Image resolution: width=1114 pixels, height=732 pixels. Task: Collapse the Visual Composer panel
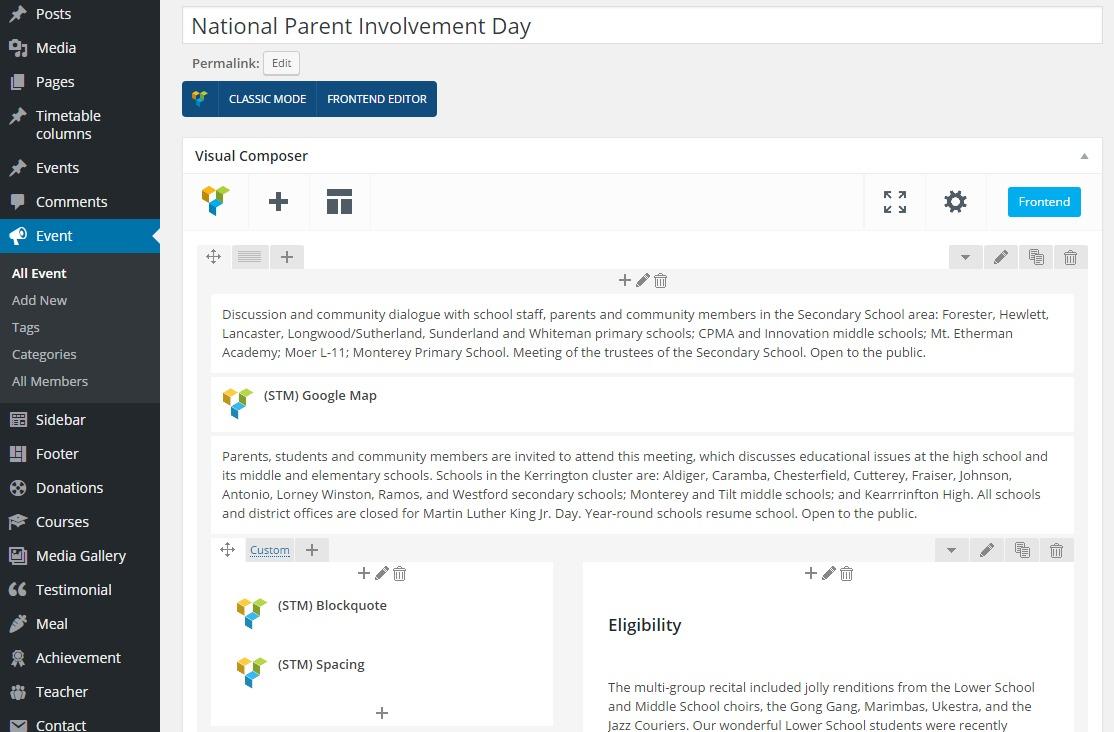1084,156
